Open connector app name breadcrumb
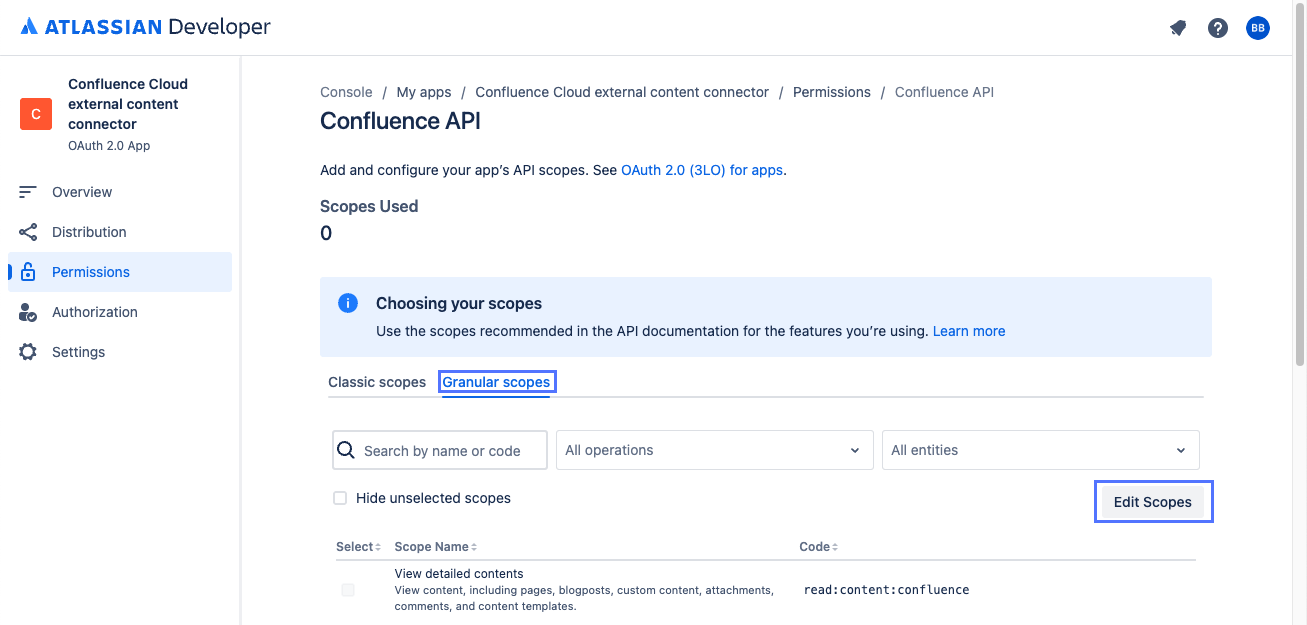The height and width of the screenshot is (625, 1307). (622, 92)
